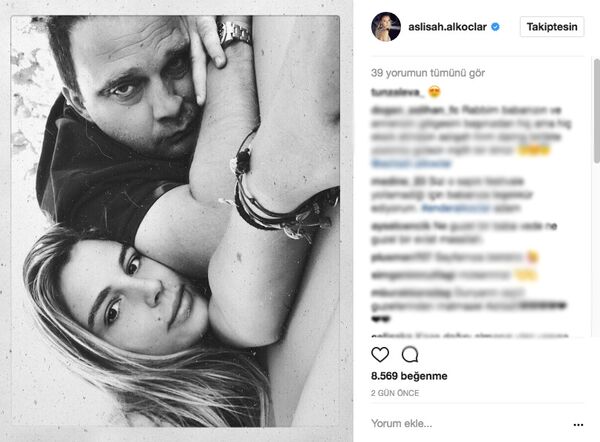The width and height of the screenshot is (600, 442).
Task: View likers via 8.569 beğenme
Action: [409, 376]
